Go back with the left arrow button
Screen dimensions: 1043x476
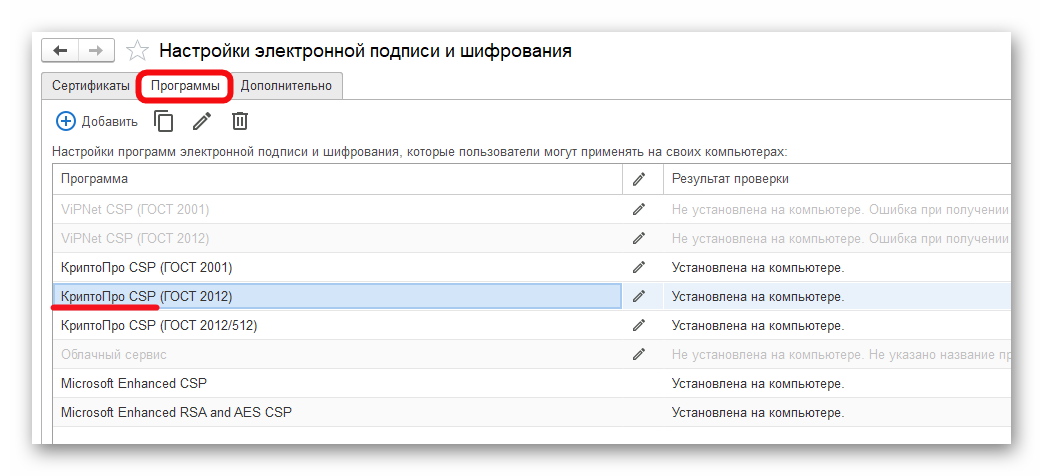(x=60, y=51)
